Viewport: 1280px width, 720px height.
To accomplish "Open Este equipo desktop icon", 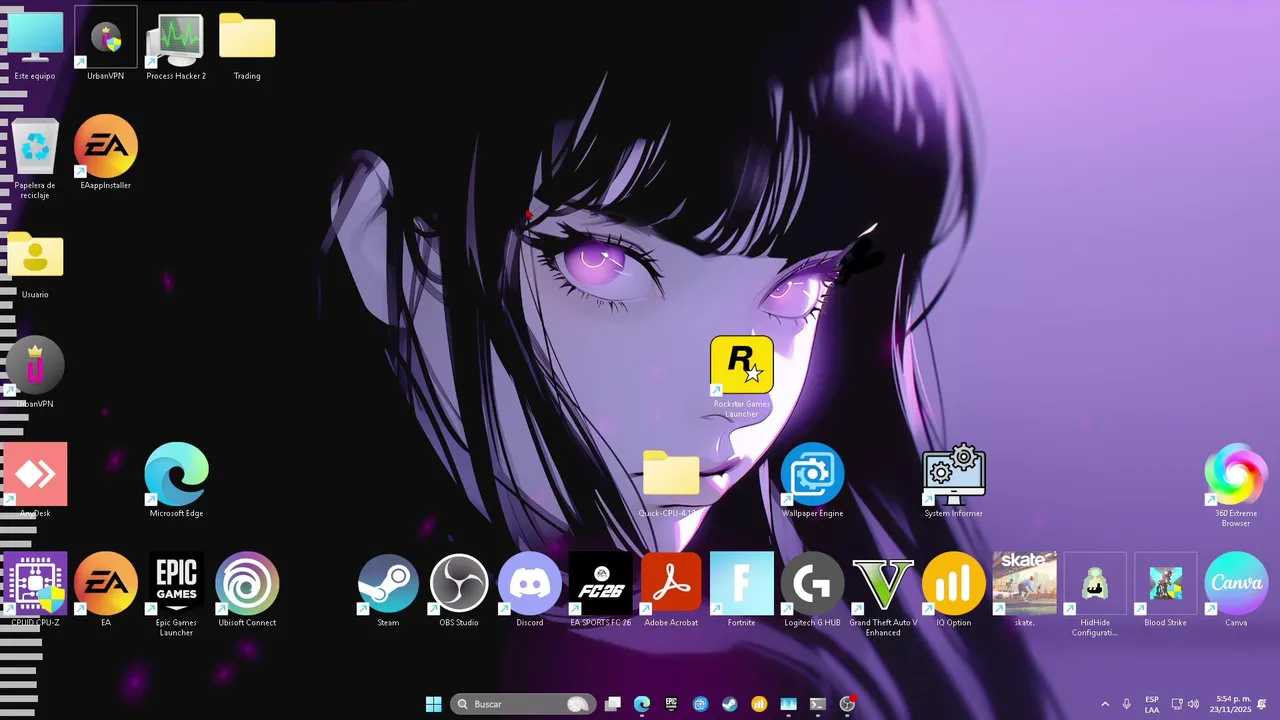I will pos(35,45).
